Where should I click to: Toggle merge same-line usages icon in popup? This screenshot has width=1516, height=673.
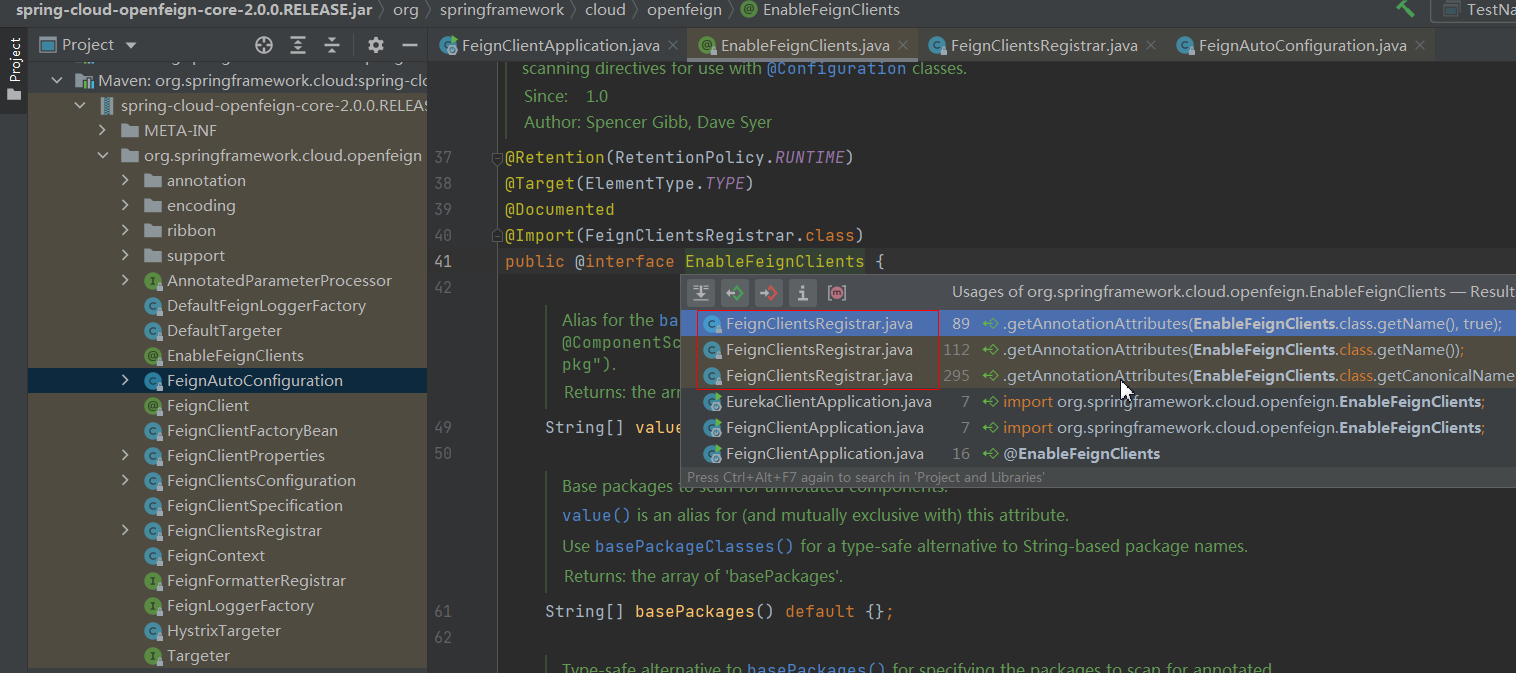tap(702, 293)
